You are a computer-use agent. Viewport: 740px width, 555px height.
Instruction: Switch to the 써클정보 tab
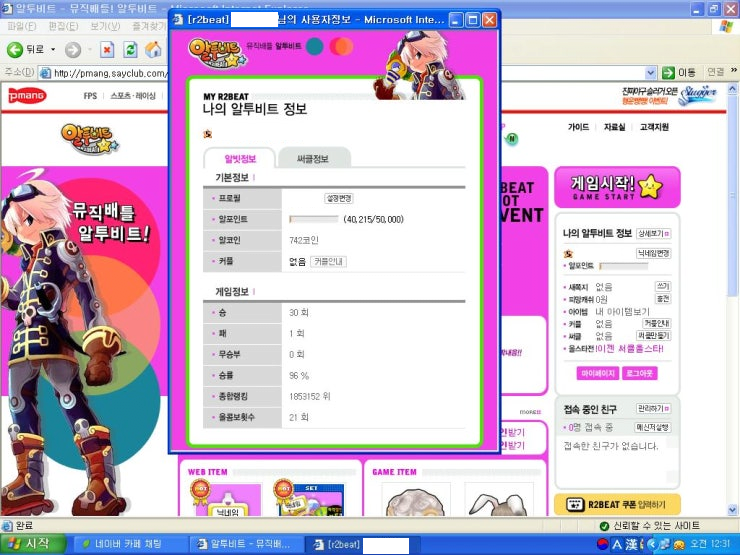coord(313,159)
